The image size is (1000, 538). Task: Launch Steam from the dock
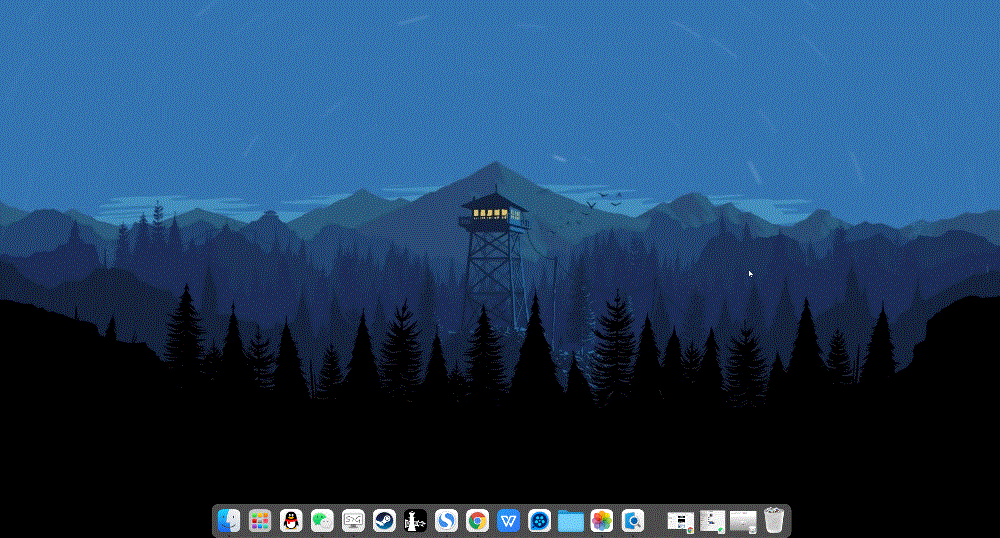click(384, 521)
